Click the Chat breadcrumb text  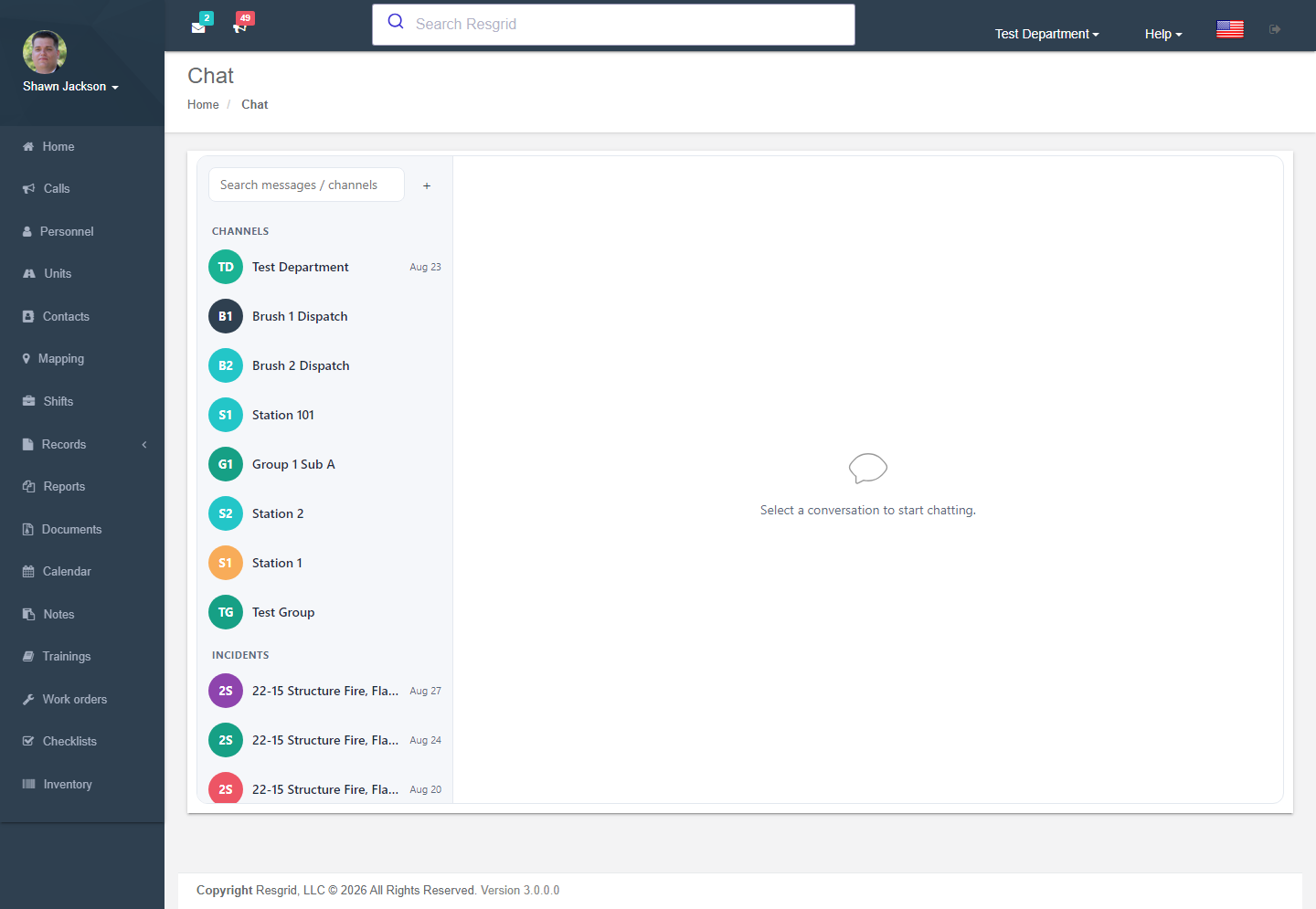pyautogui.click(x=255, y=105)
